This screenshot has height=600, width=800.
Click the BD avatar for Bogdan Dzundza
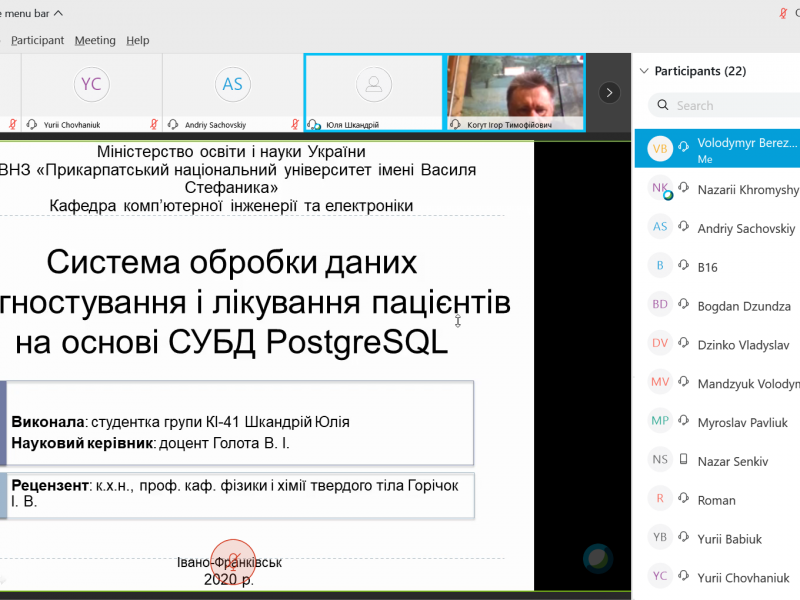pyautogui.click(x=660, y=305)
